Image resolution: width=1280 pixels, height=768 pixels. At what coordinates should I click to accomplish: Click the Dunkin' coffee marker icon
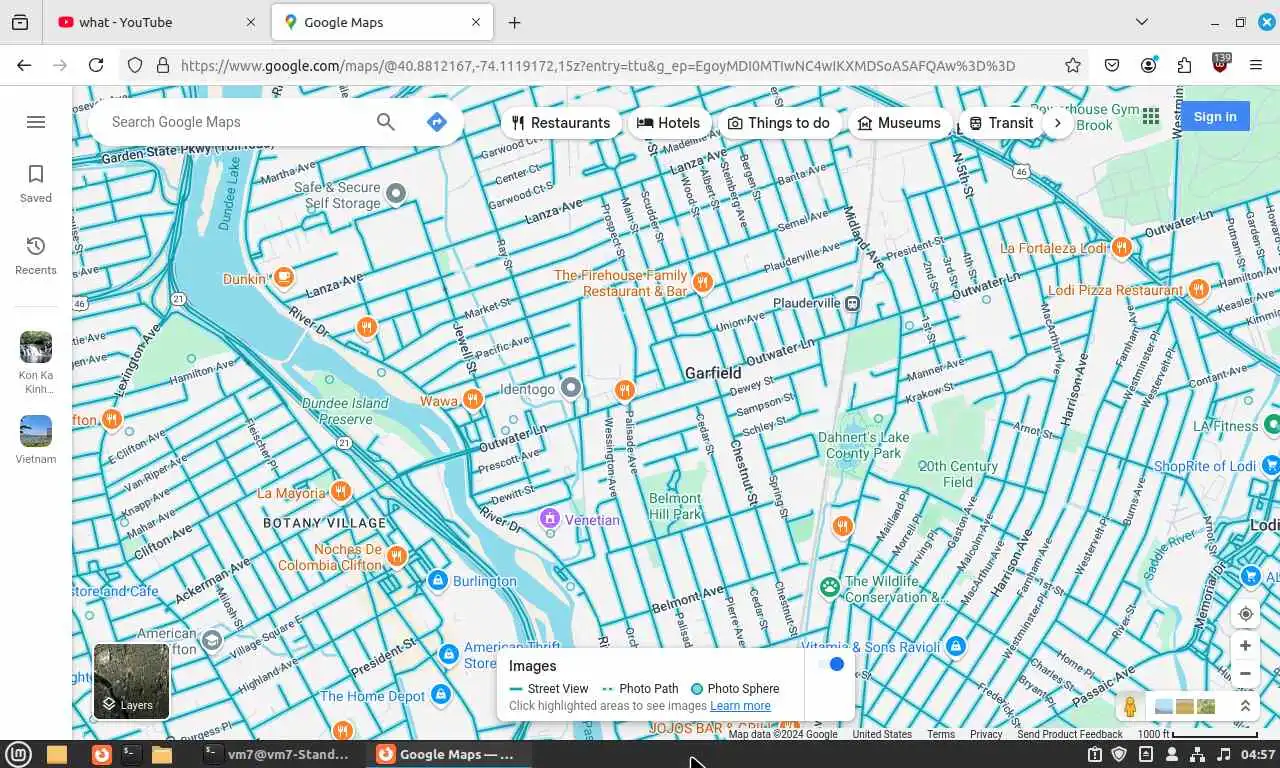[x=284, y=277]
